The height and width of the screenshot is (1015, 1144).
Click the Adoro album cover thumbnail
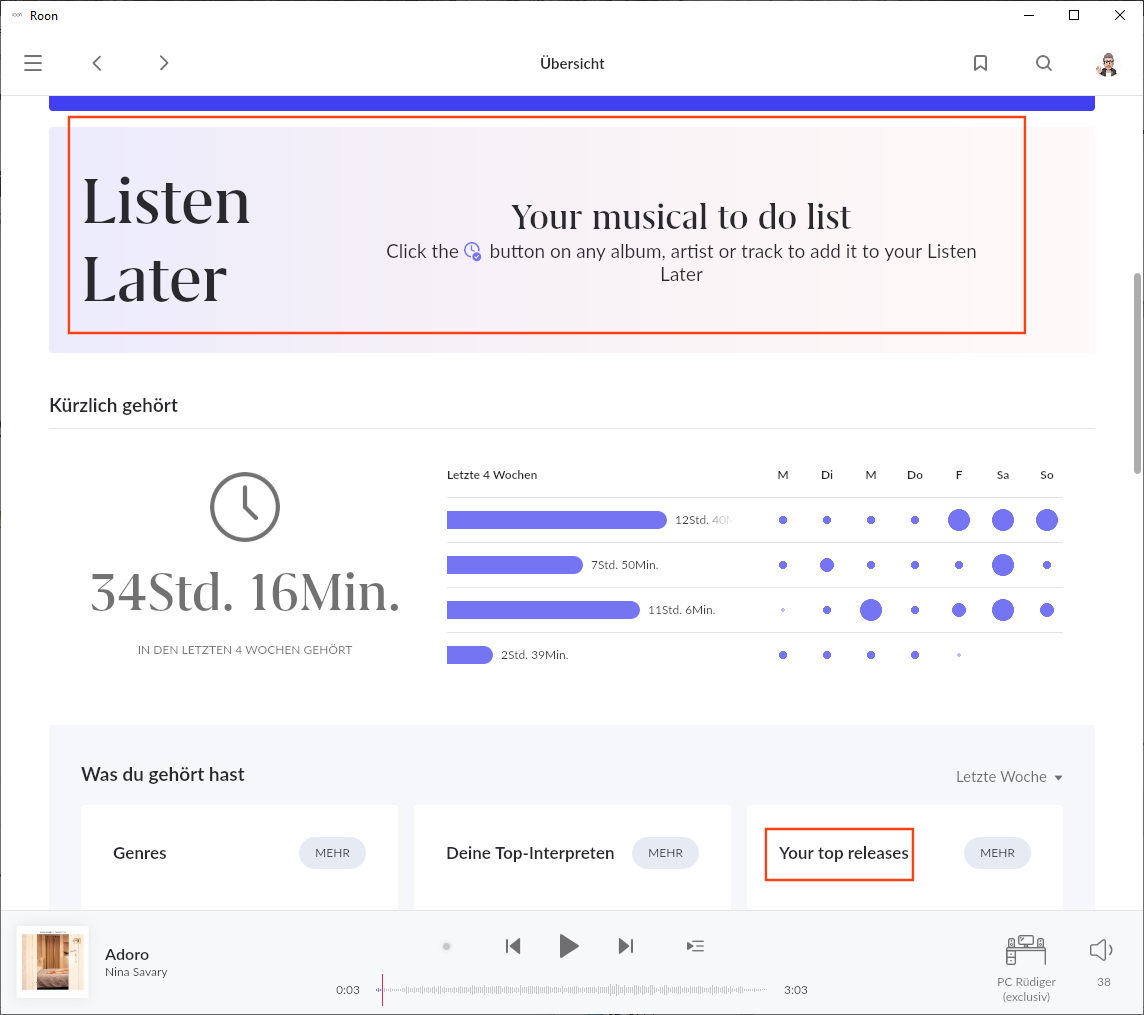click(53, 962)
